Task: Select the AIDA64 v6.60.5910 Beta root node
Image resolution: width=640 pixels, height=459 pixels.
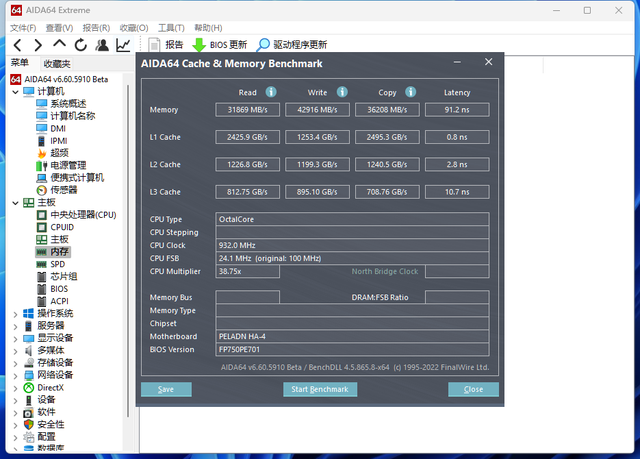Action: pos(59,79)
